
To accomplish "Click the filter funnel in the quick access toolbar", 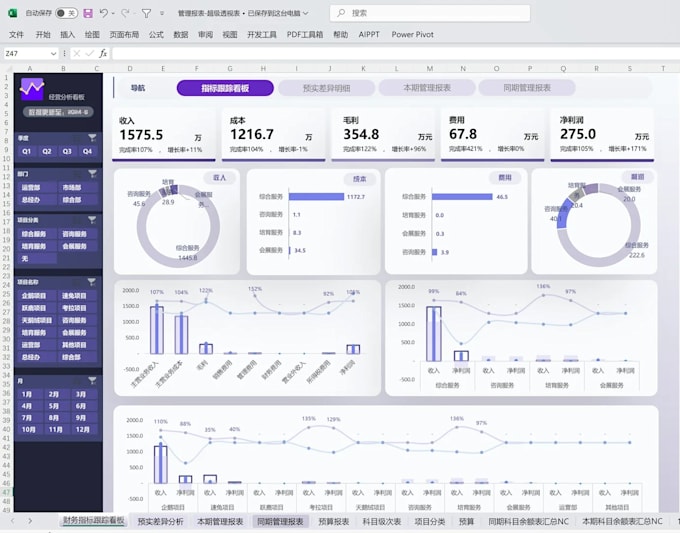I will click(146, 13).
